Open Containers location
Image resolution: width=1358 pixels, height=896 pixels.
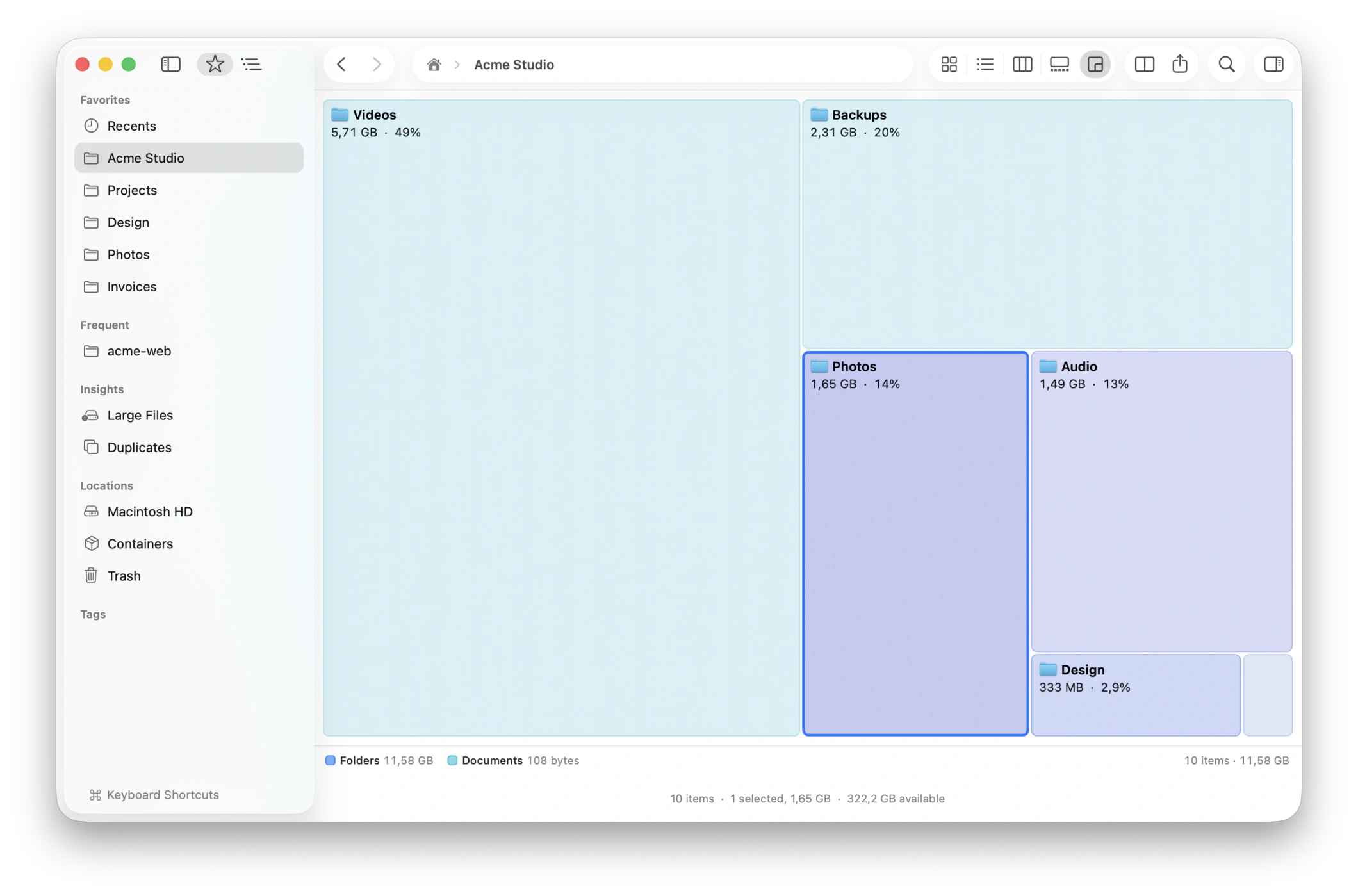pyautogui.click(x=189, y=544)
